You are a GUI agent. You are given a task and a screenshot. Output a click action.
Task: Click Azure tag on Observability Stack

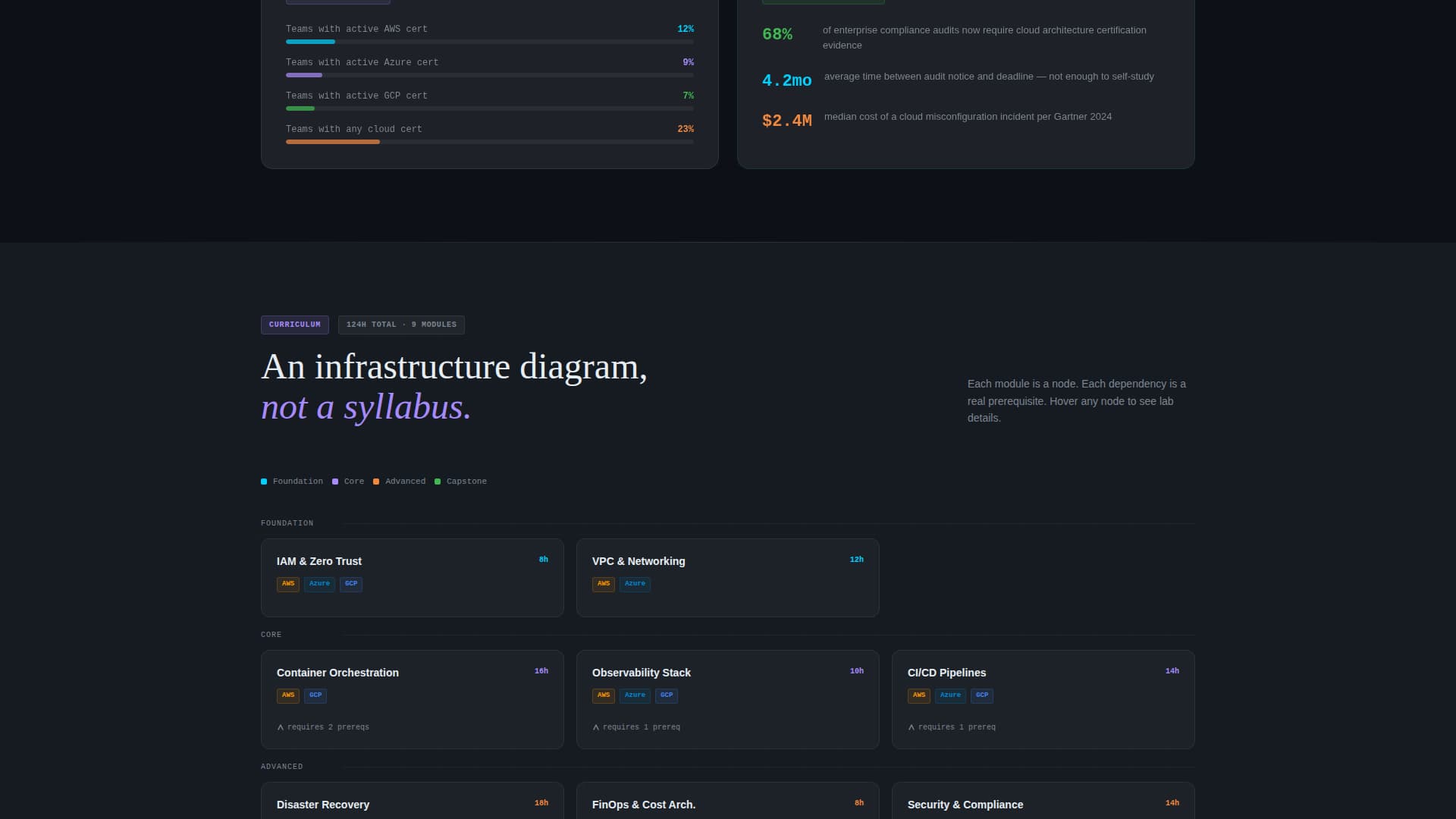tap(635, 695)
